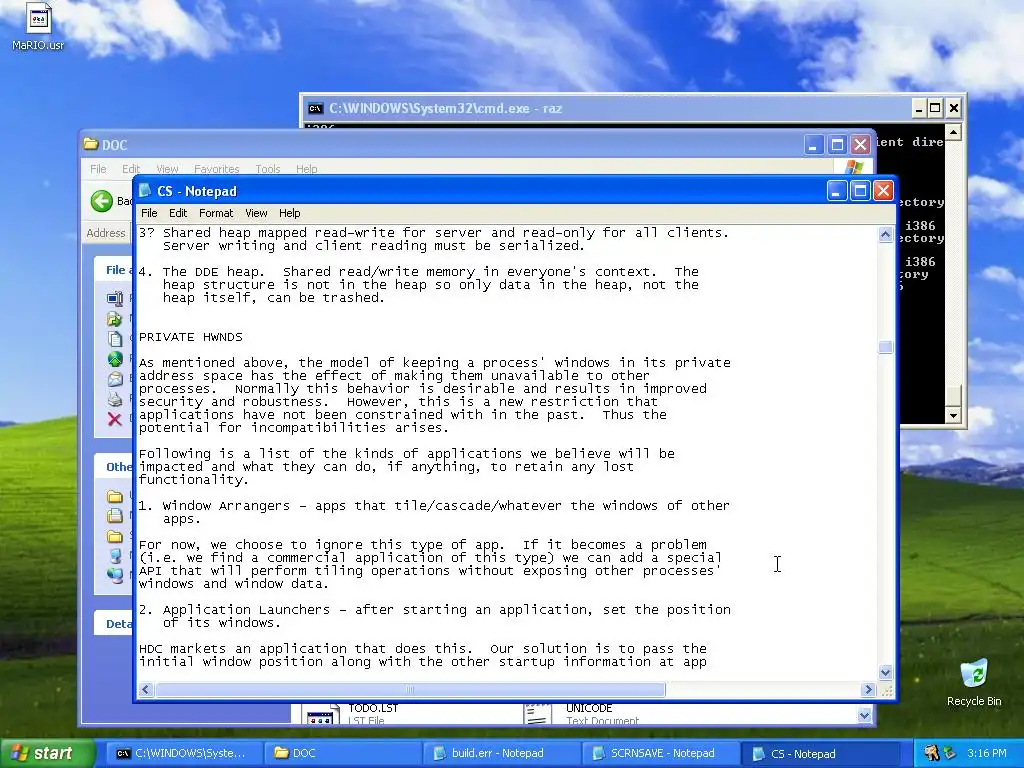Click the 3:16 PM clock in the tray
The width and height of the screenshot is (1024, 768).
(x=987, y=753)
